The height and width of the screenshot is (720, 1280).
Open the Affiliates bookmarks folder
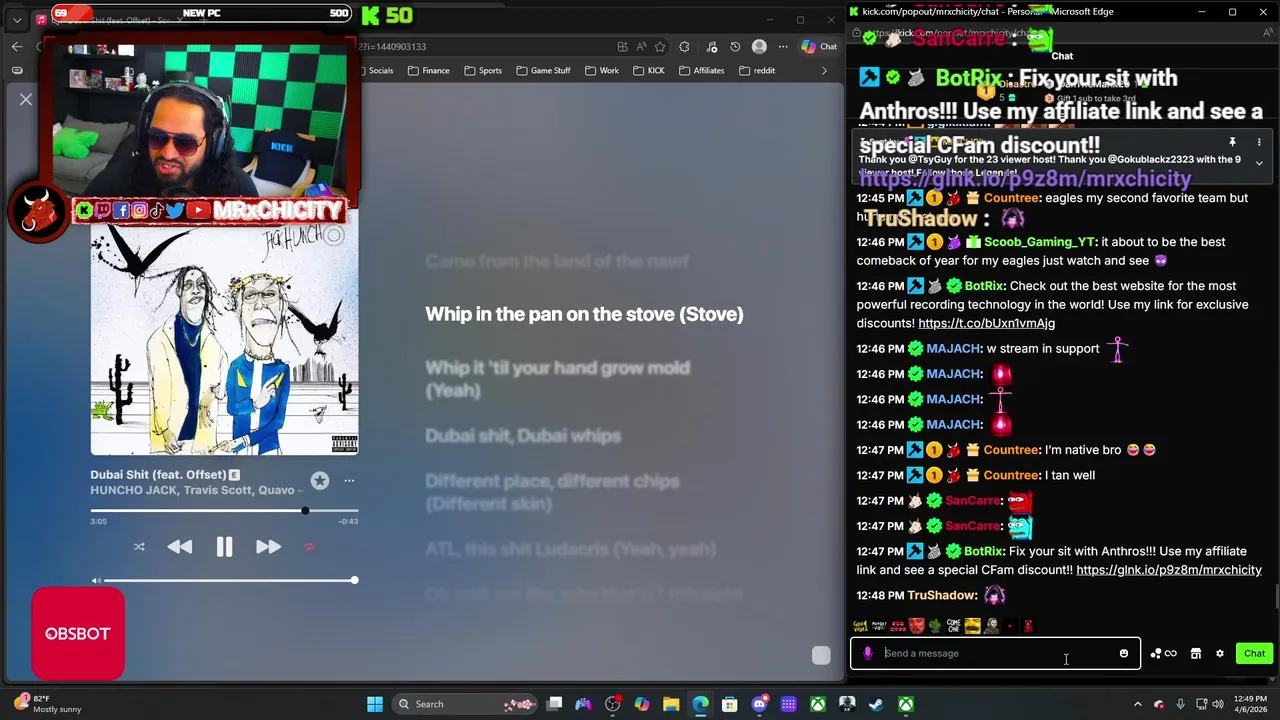click(701, 70)
